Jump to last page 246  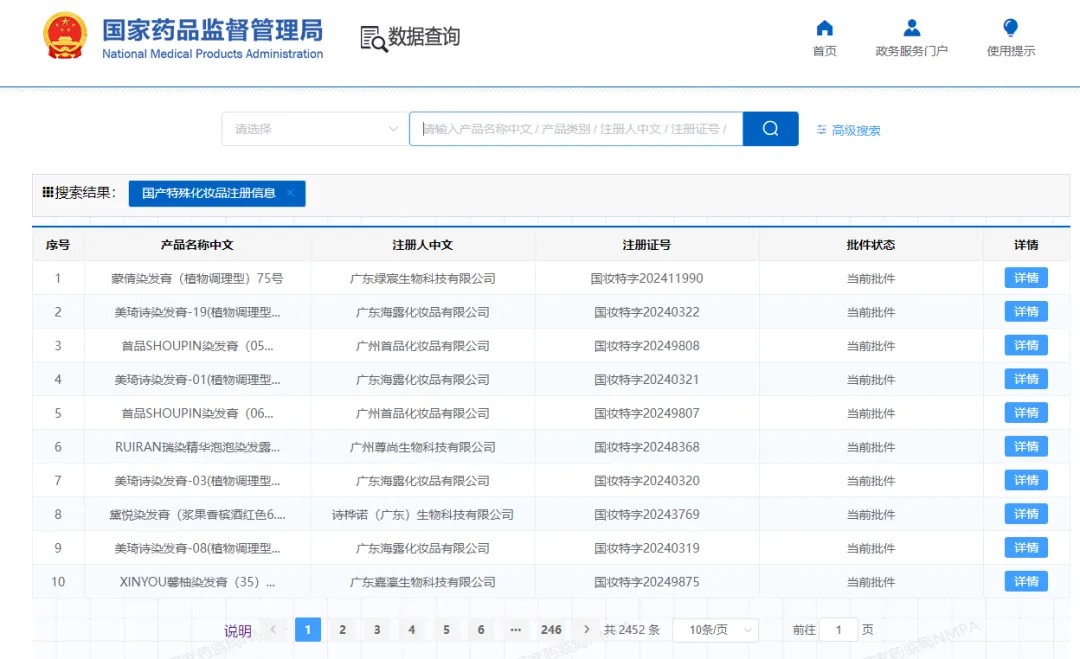pyautogui.click(x=551, y=629)
